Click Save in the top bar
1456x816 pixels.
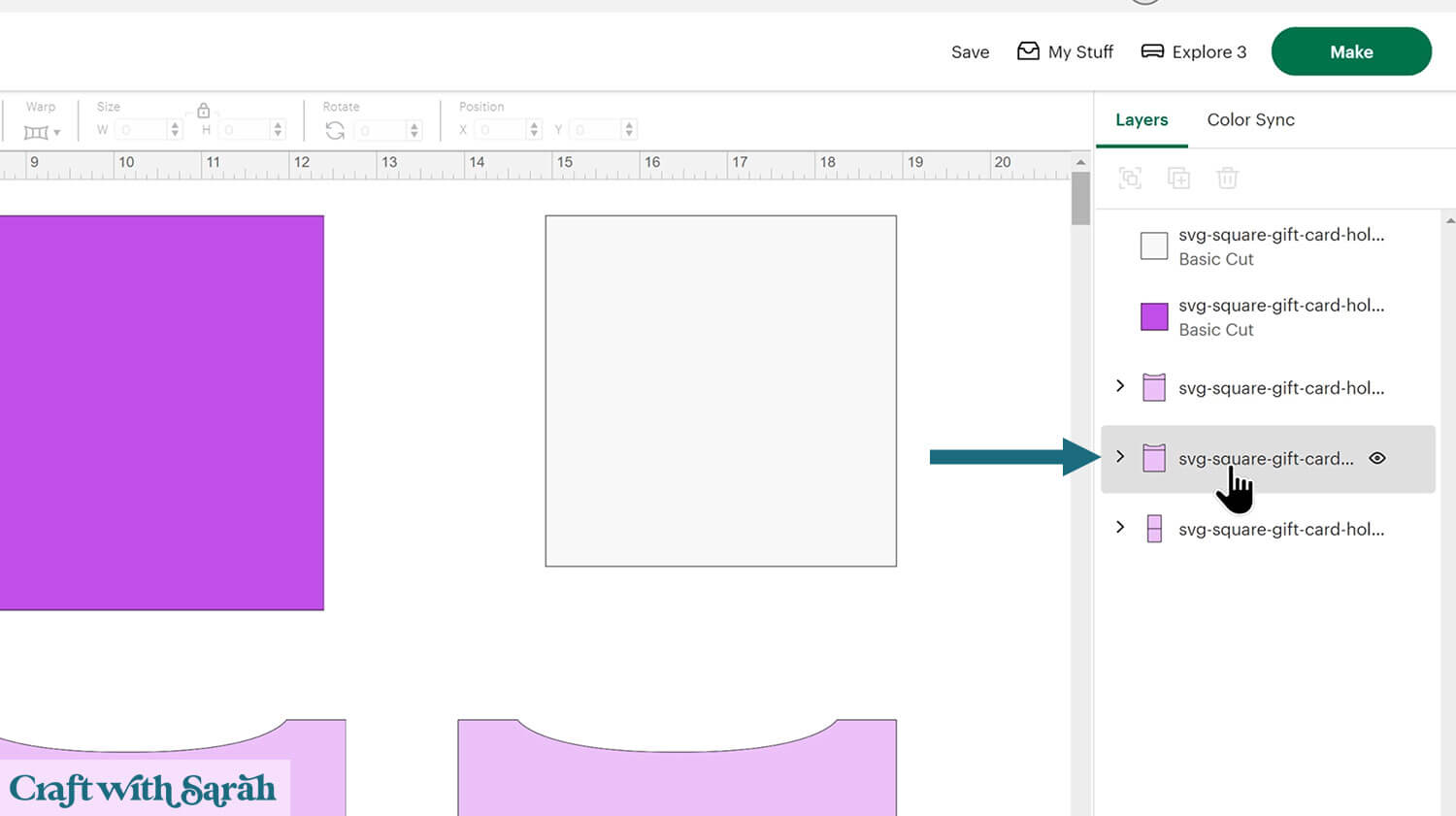[x=970, y=52]
